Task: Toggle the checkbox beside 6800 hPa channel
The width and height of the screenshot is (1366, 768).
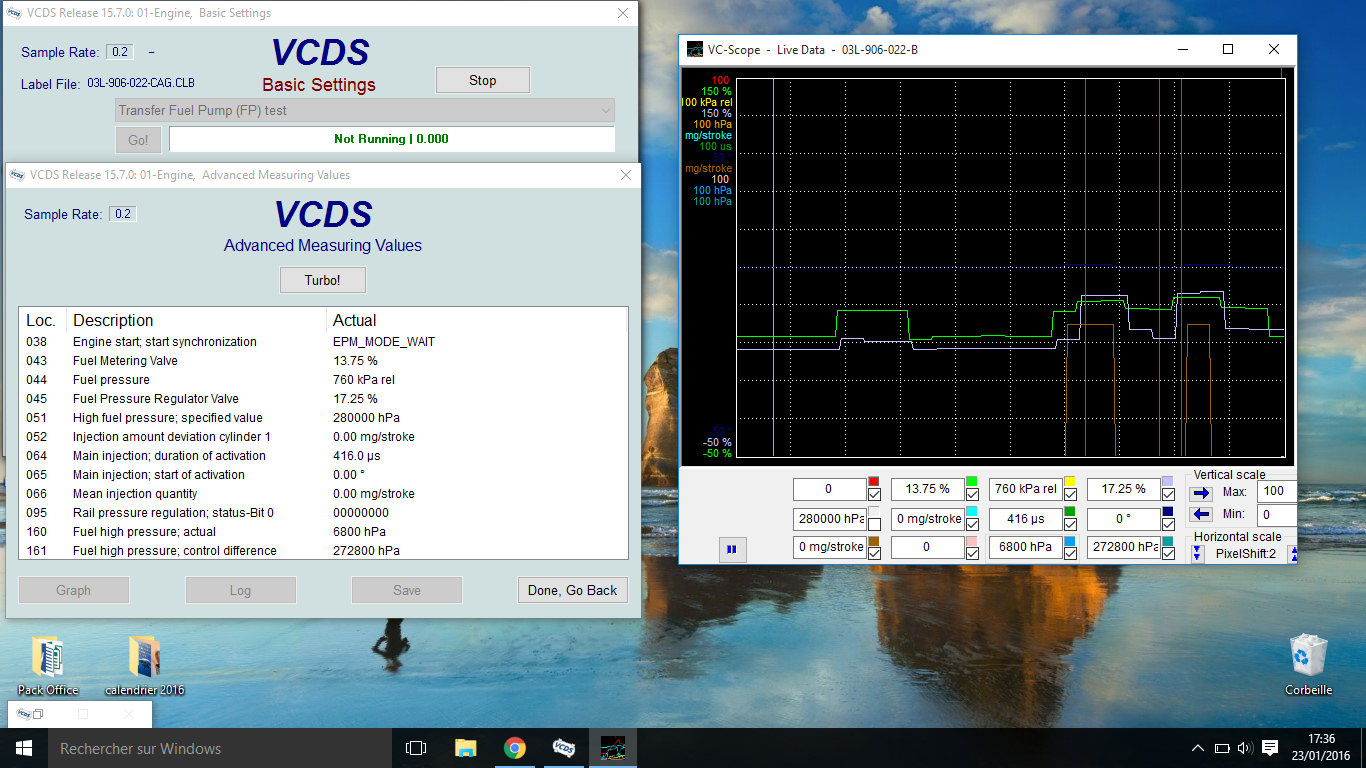Action: [1070, 553]
